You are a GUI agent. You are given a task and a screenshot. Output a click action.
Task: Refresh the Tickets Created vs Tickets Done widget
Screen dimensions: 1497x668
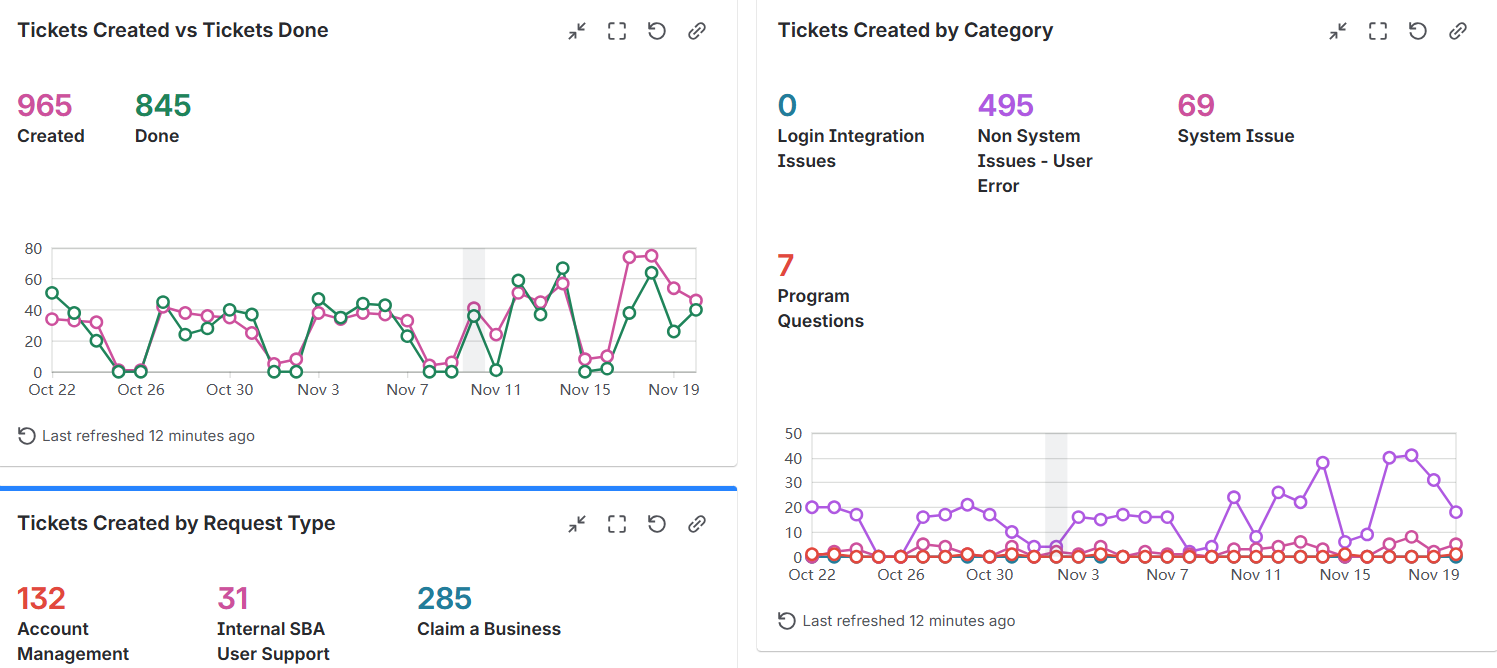[657, 31]
